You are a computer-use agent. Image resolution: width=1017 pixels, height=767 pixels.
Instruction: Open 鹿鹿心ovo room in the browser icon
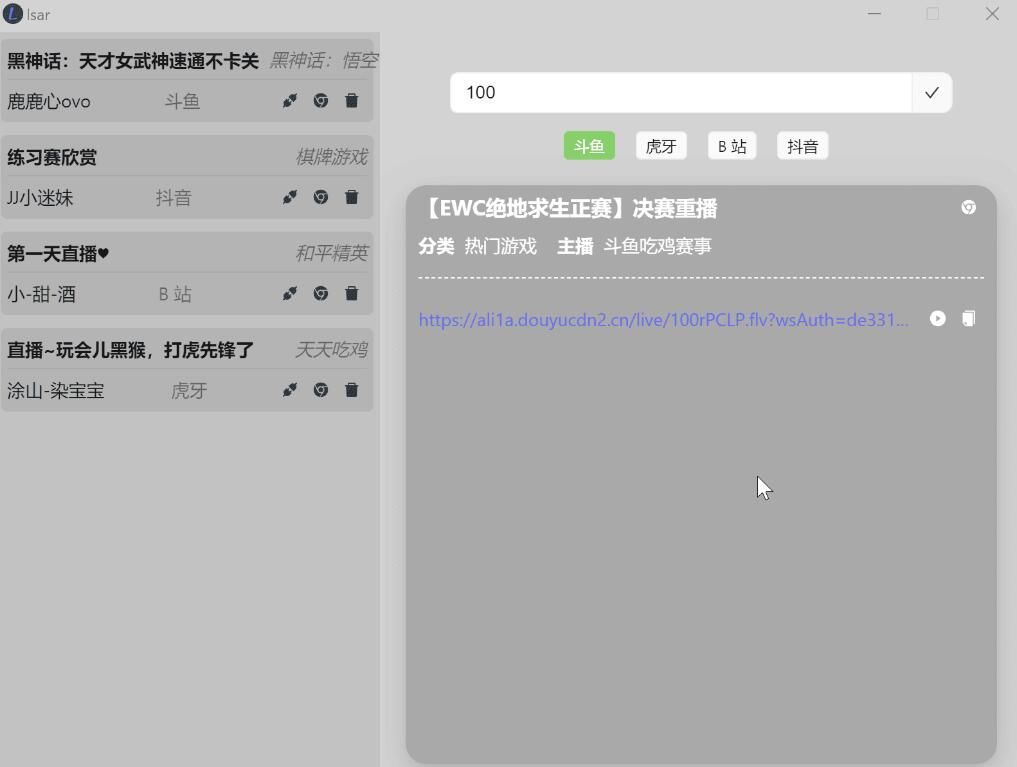(x=320, y=100)
